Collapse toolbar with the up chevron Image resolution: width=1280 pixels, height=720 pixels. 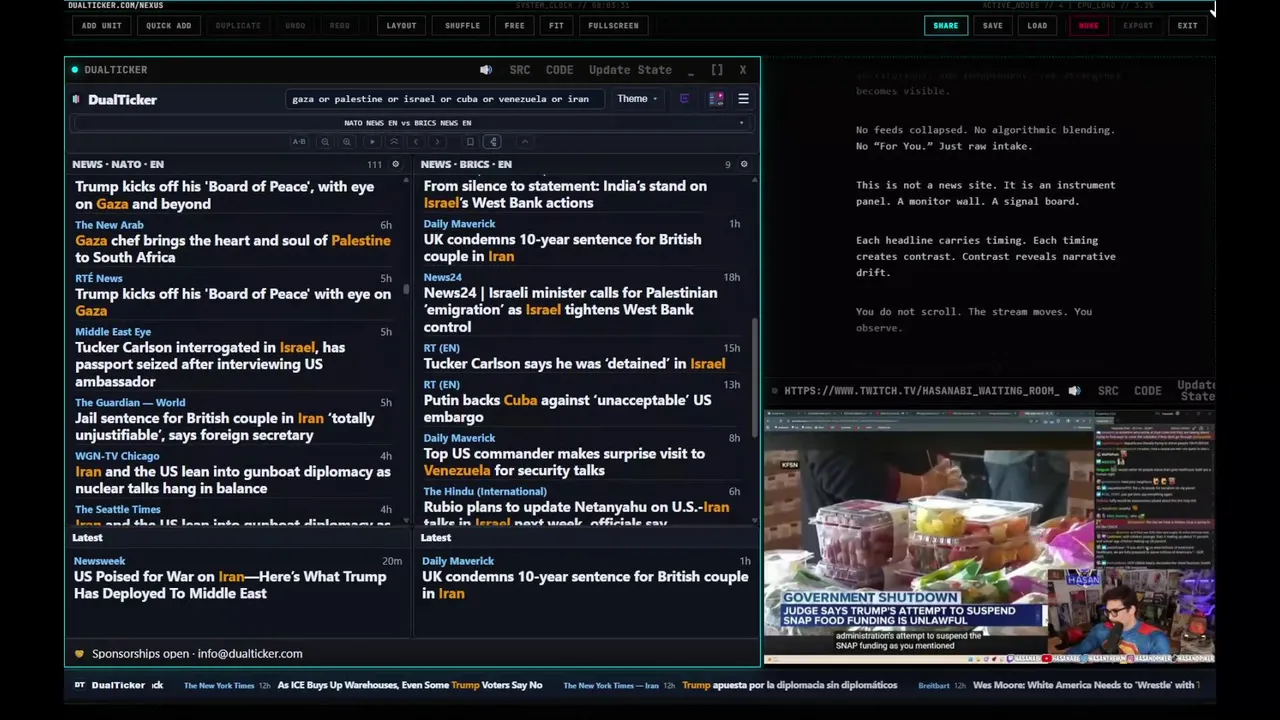524,142
